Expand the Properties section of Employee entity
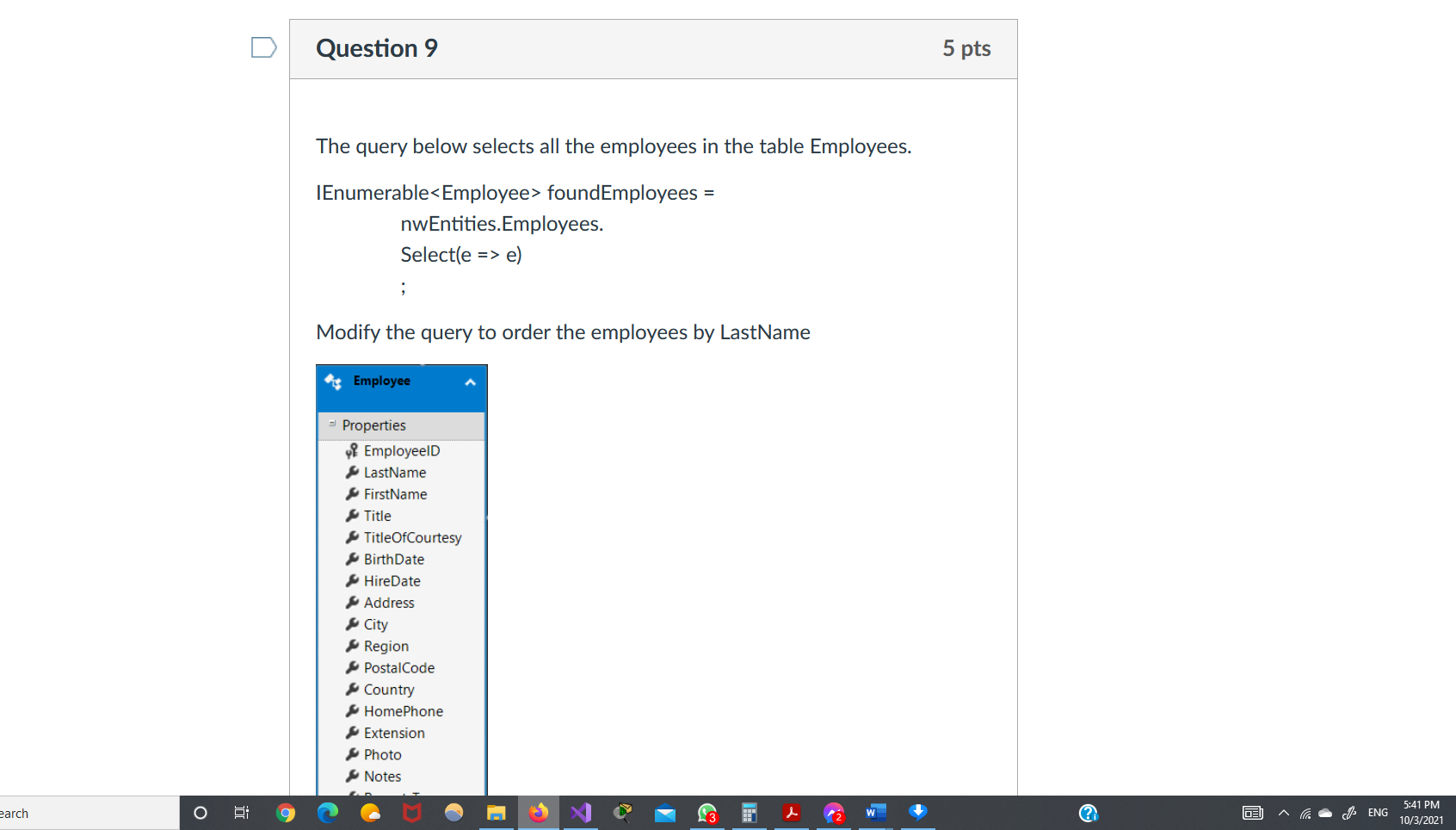Image resolution: width=1456 pixels, height=830 pixels. 331,424
